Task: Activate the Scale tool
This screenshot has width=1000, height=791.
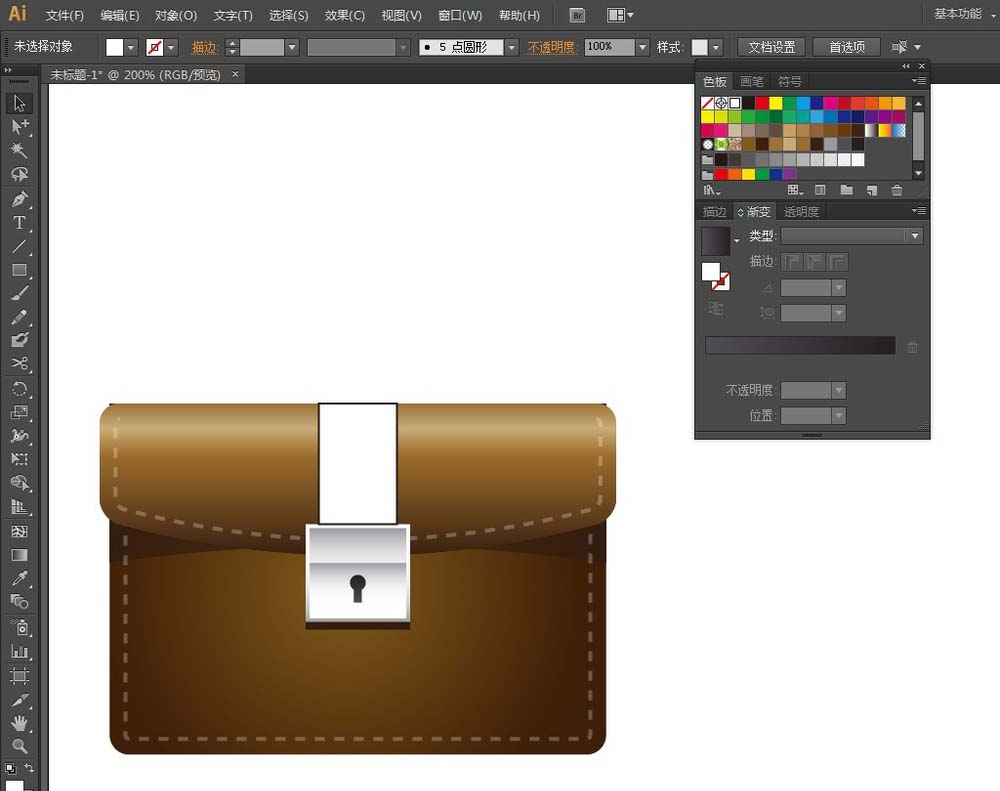Action: click(x=19, y=412)
